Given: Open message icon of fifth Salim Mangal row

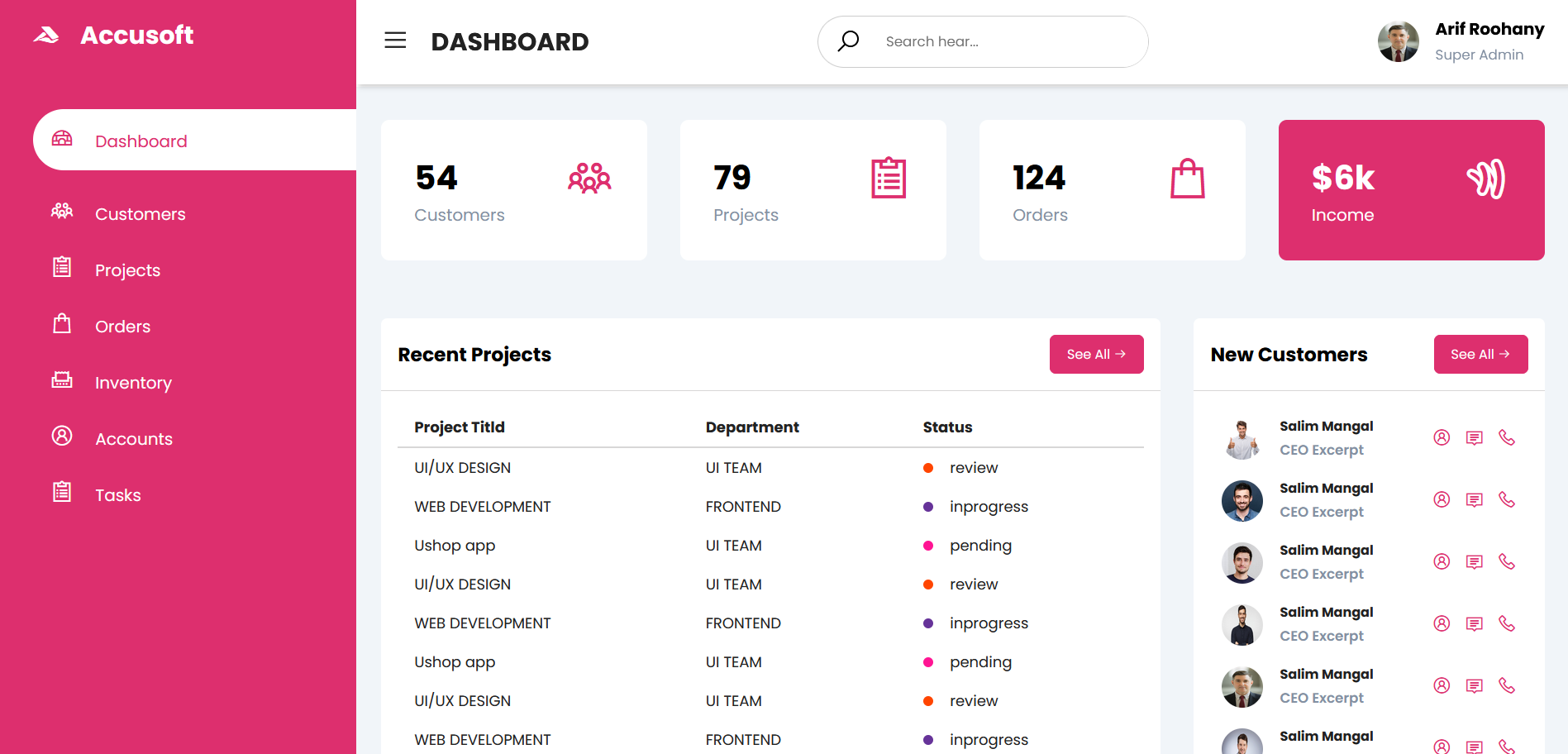Looking at the screenshot, I should click(1475, 685).
